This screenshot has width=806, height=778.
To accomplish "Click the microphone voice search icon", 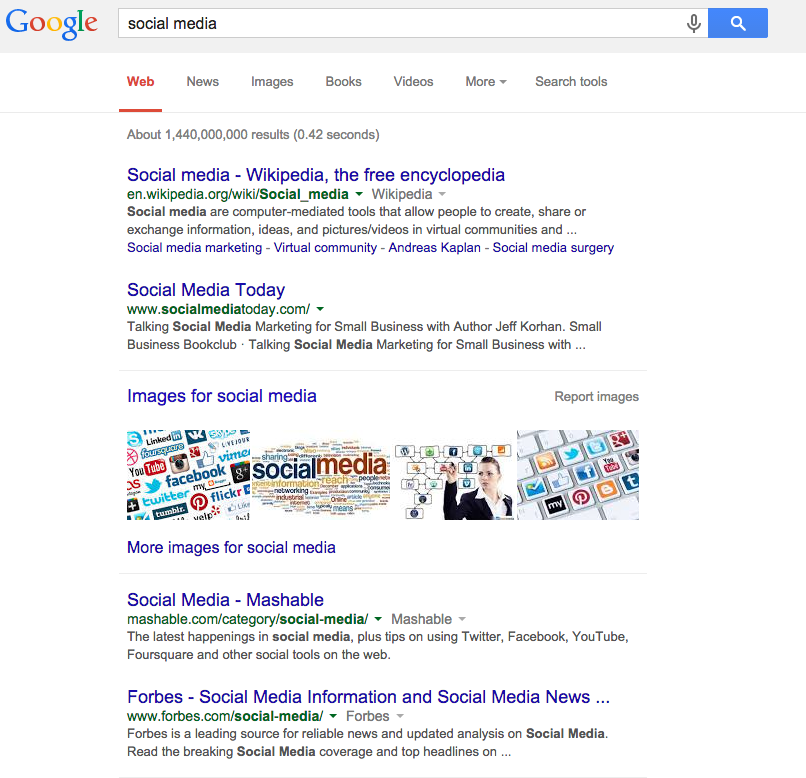I will (x=693, y=23).
